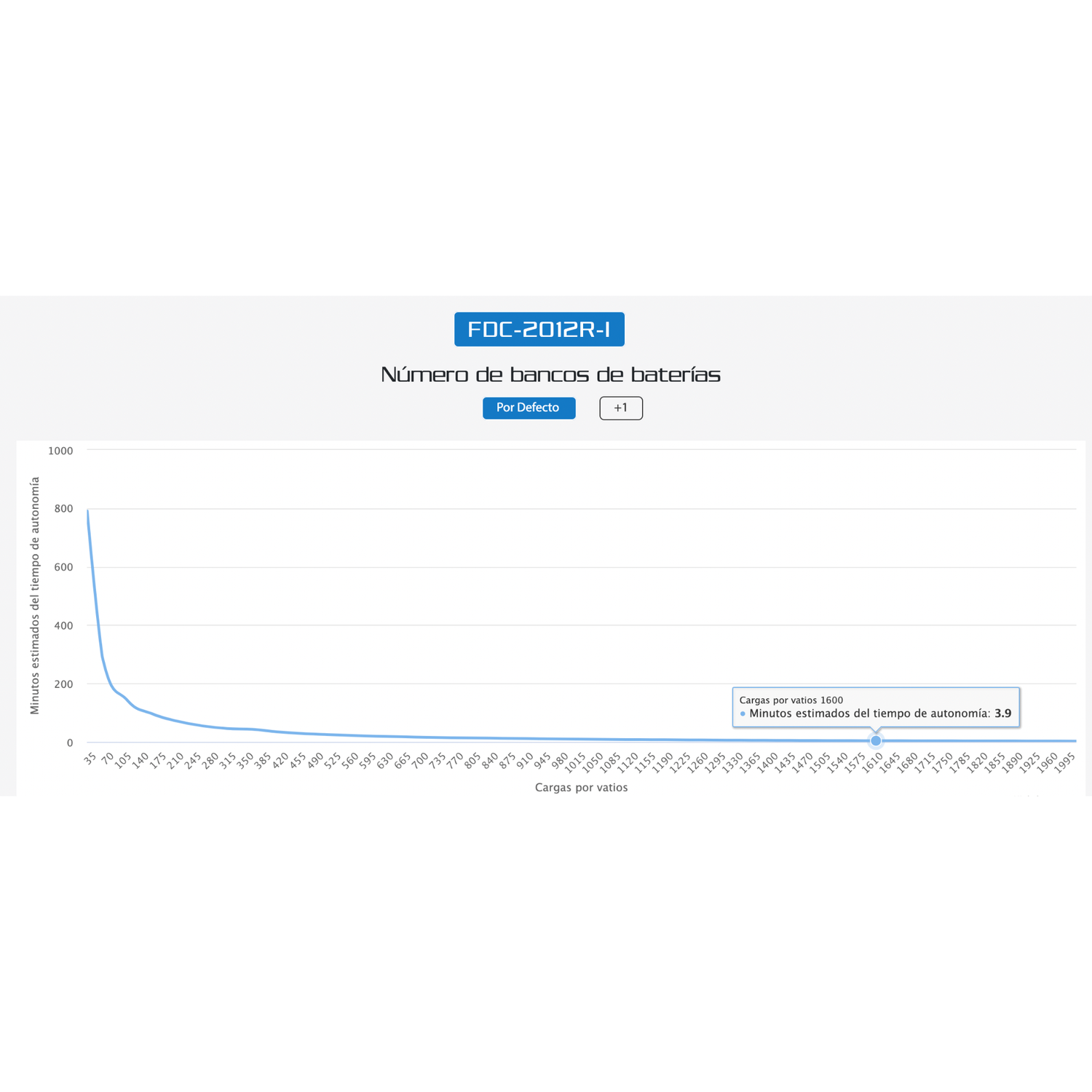The image size is (1092, 1092).
Task: Click the x-axis label 350
Action: click(x=245, y=760)
